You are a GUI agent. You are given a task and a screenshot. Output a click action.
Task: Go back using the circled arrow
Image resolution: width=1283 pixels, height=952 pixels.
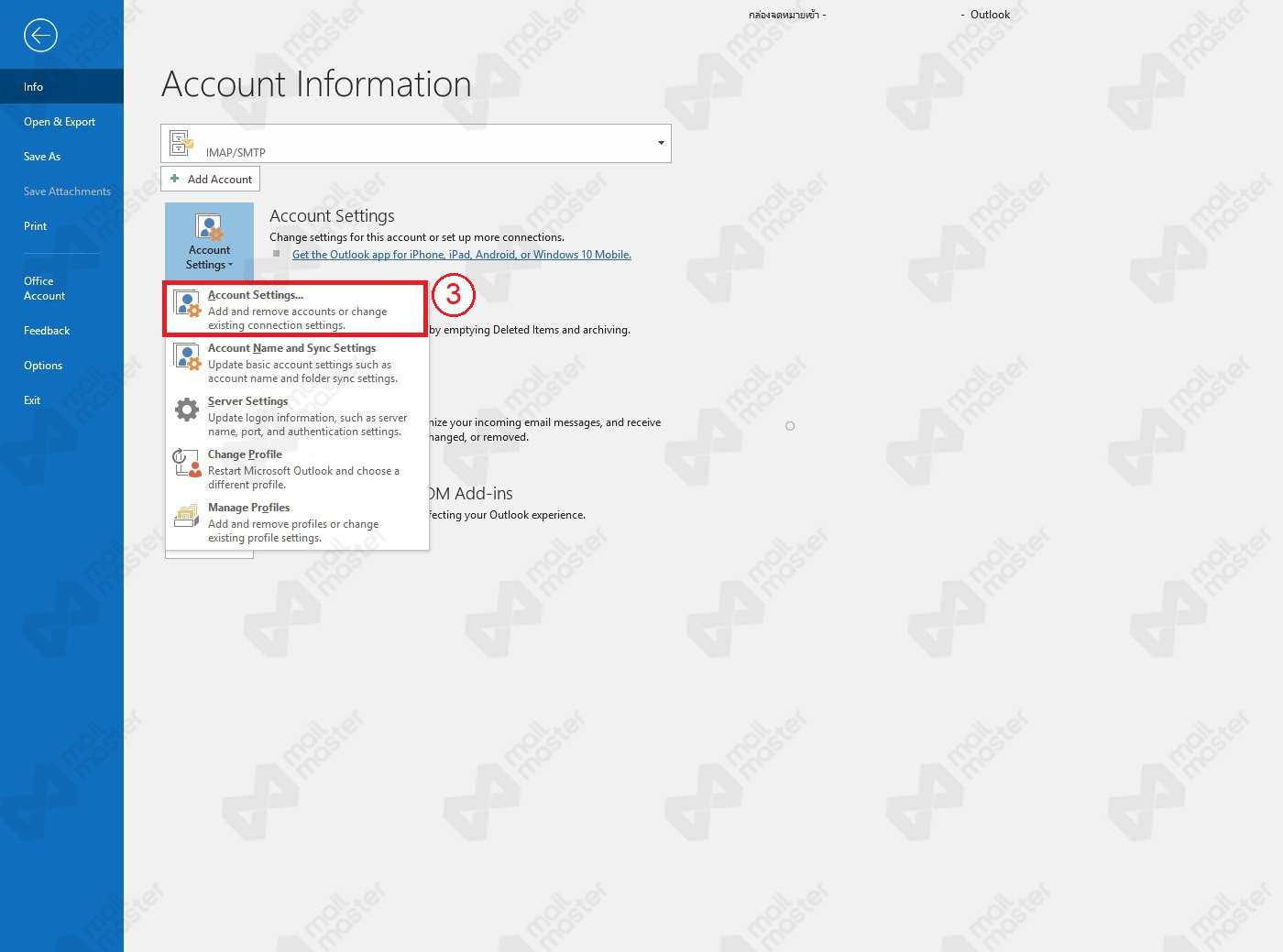click(40, 36)
